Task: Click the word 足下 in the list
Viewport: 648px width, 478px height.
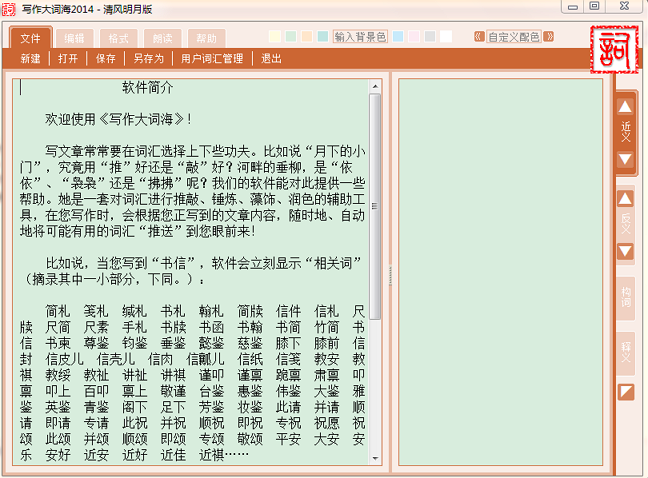Action: point(173,407)
